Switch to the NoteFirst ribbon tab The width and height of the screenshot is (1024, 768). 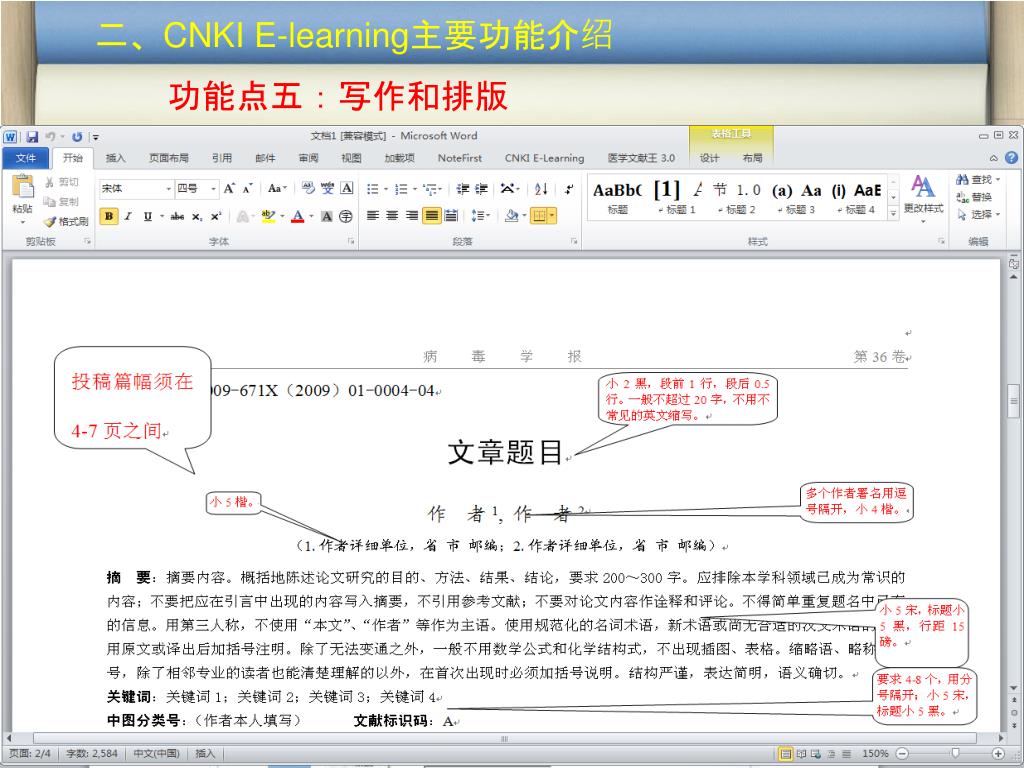pyautogui.click(x=460, y=158)
